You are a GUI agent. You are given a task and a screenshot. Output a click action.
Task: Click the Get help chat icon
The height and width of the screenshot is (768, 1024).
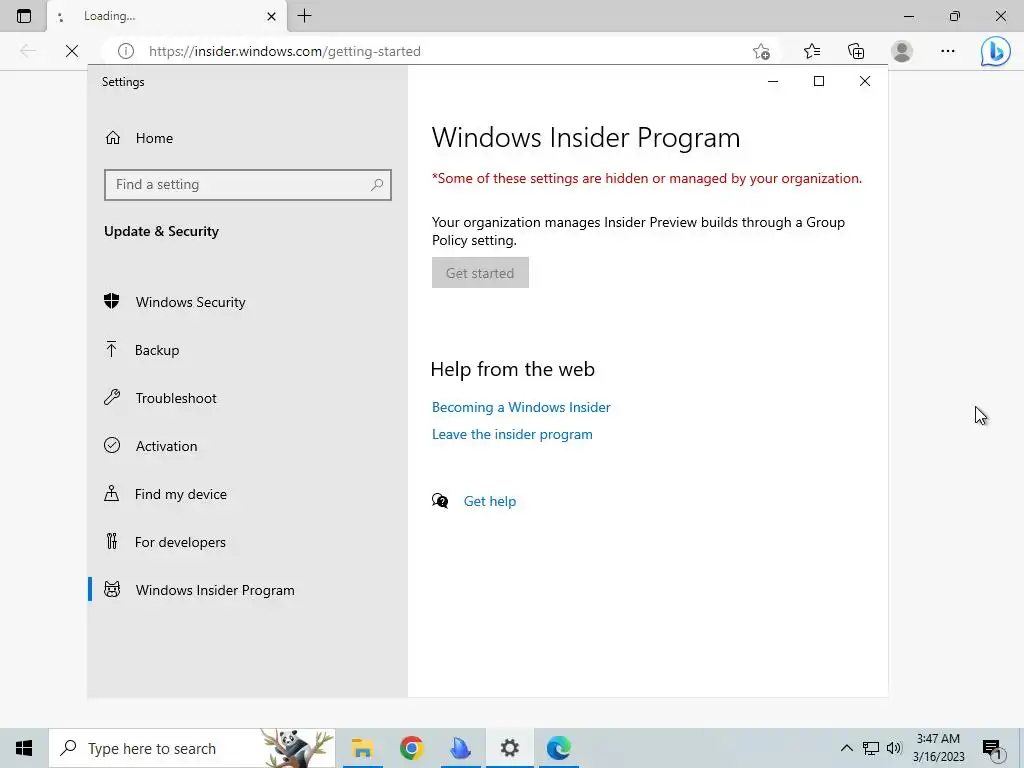440,501
